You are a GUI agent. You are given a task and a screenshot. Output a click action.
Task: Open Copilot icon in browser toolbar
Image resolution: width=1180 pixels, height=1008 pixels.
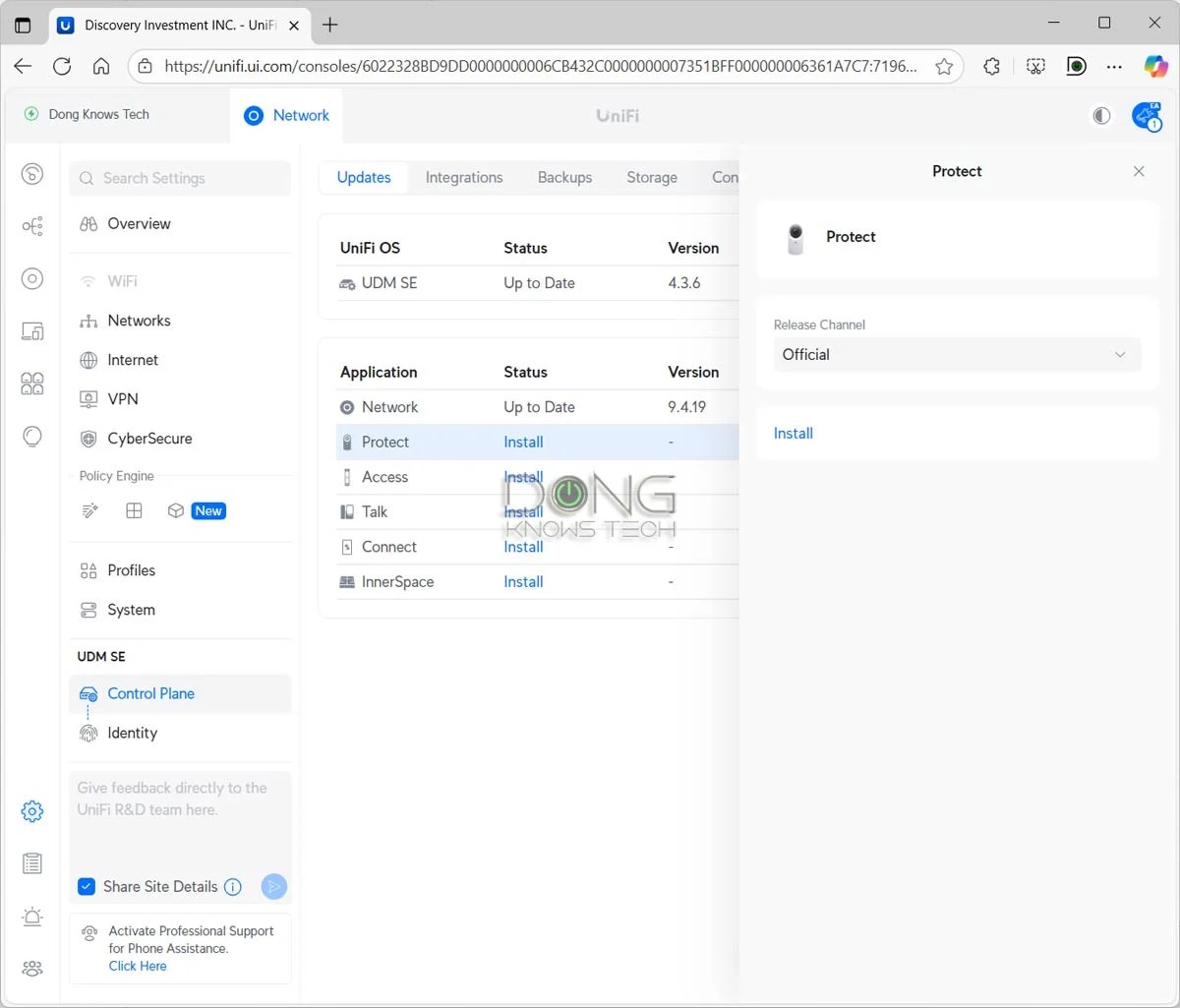click(x=1155, y=66)
